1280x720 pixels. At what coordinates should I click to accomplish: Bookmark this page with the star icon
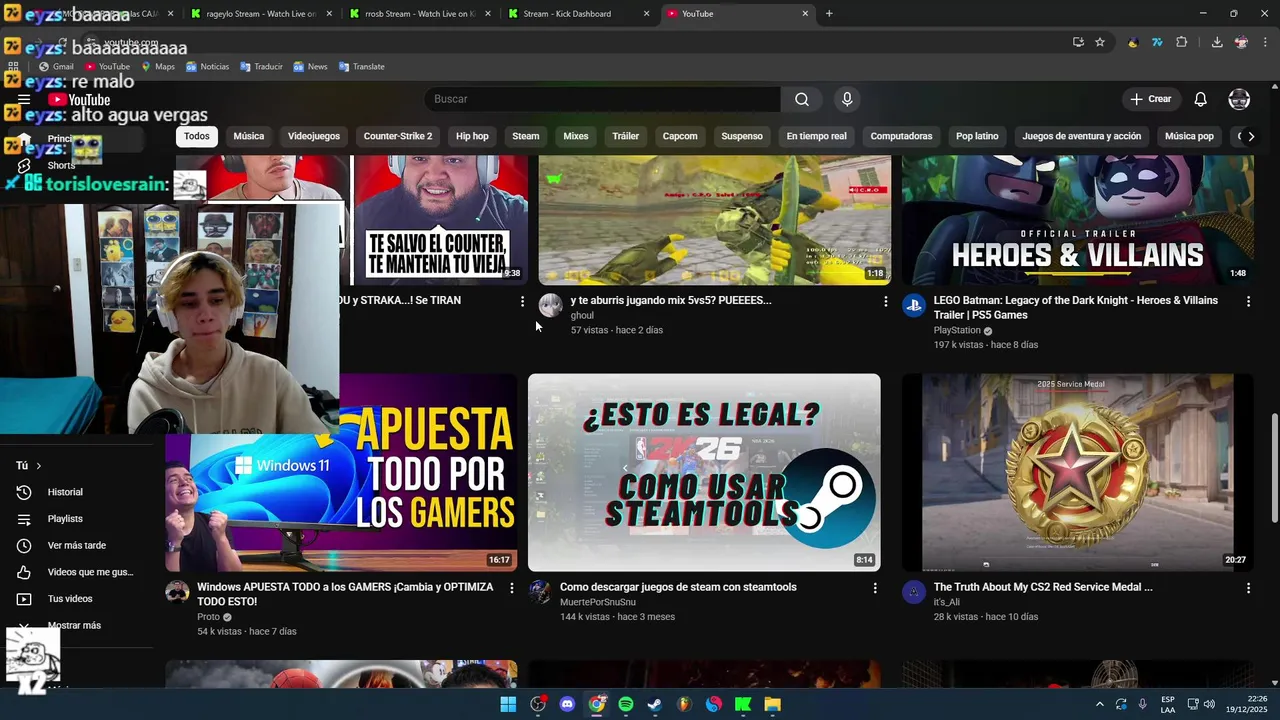(1100, 42)
